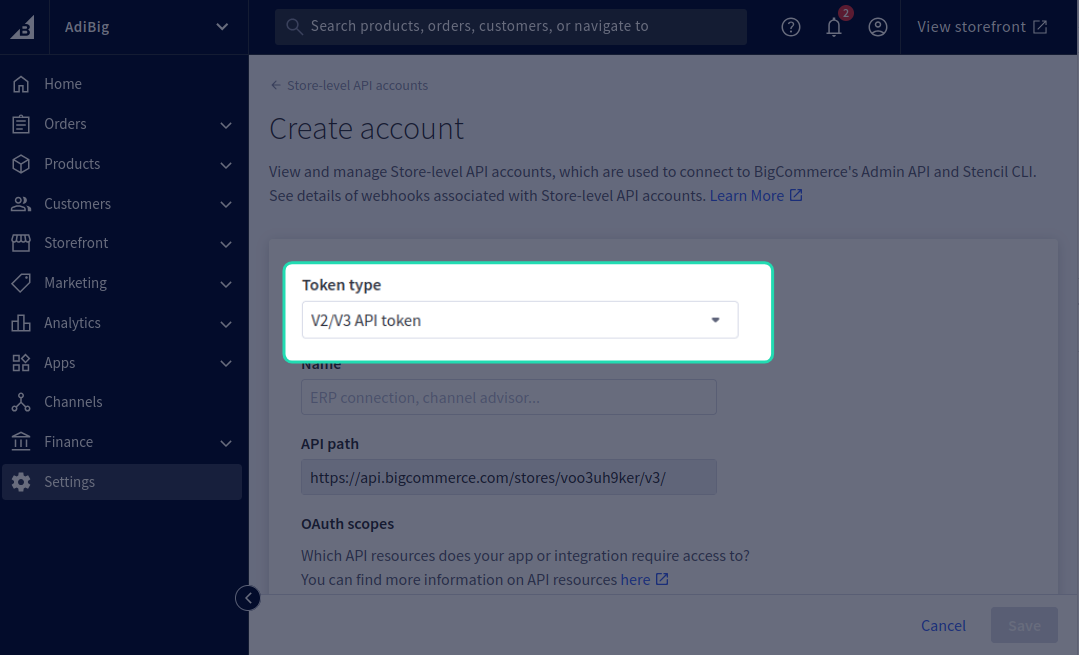Click the global search field

[511, 27]
